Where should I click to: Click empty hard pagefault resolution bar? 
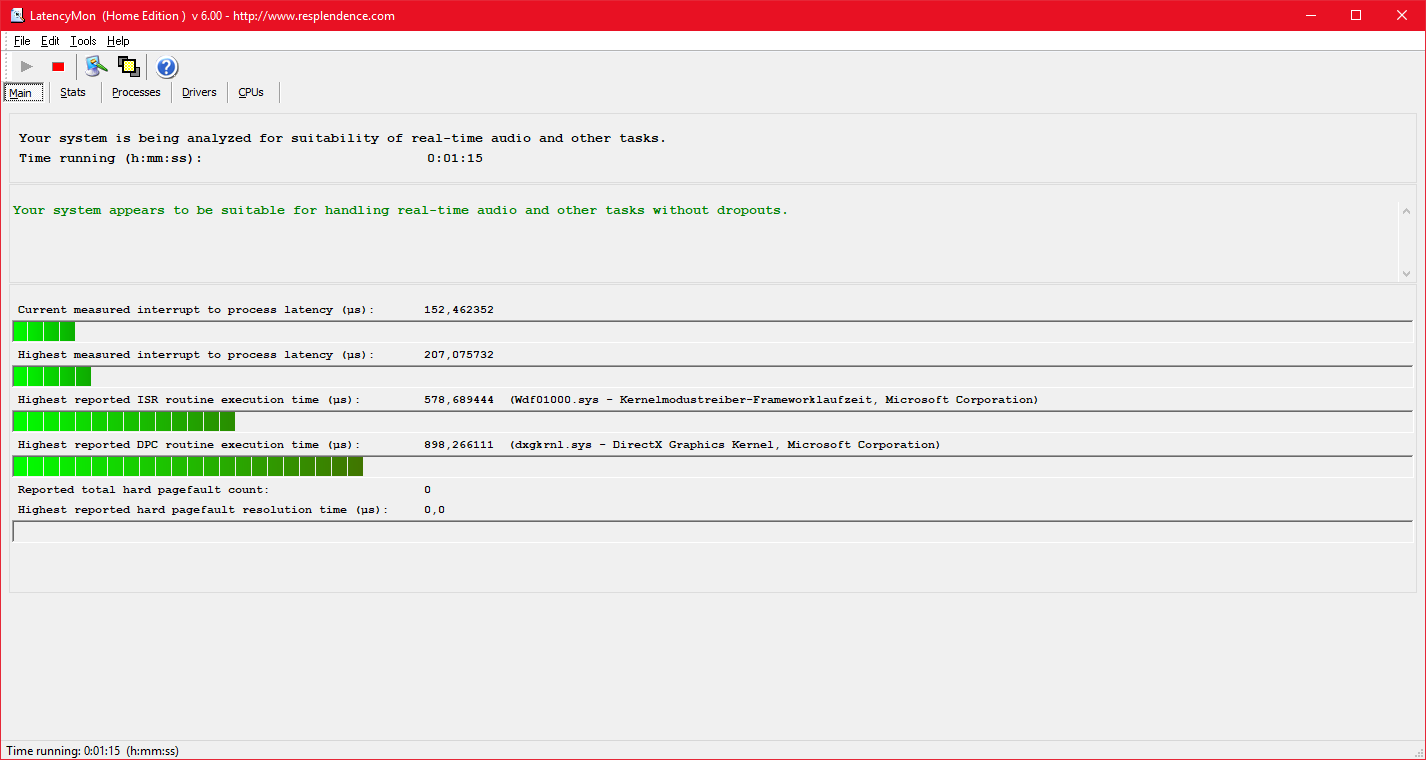pyautogui.click(x=713, y=531)
